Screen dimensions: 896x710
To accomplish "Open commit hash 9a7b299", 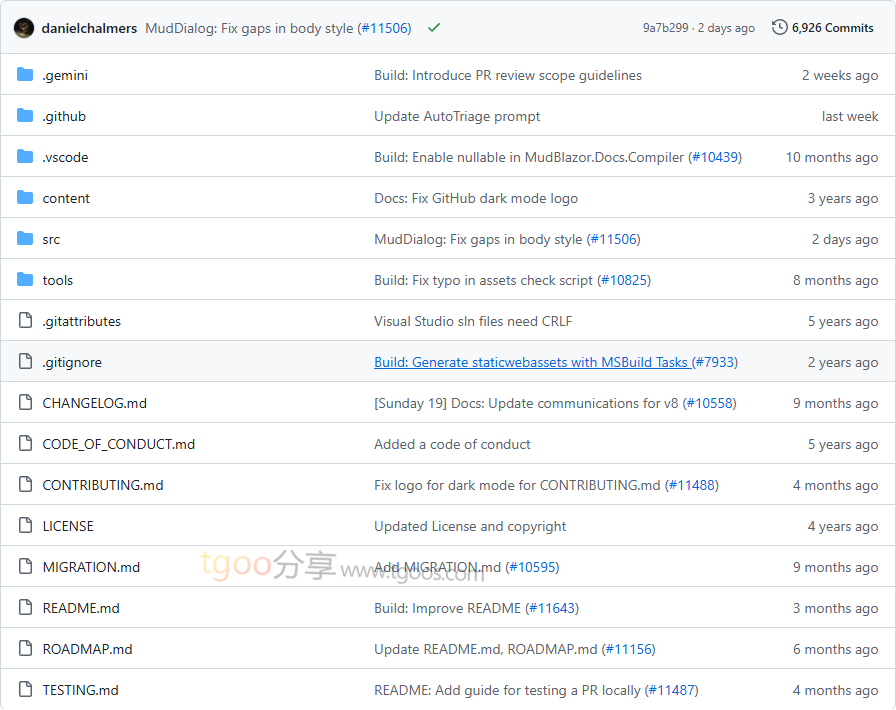I will [665, 28].
